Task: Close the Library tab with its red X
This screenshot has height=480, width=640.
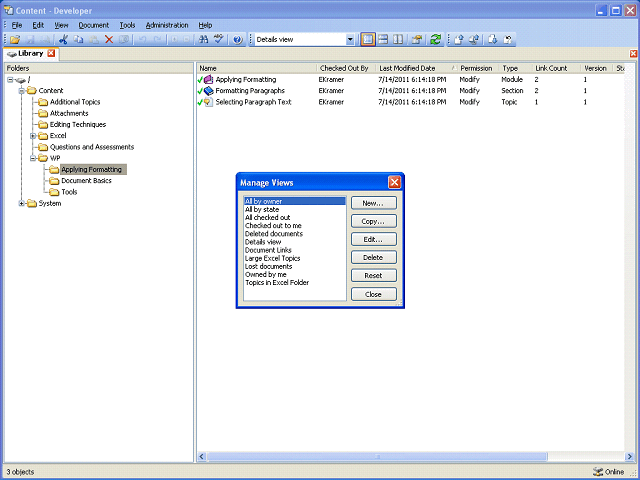Action: [51, 53]
